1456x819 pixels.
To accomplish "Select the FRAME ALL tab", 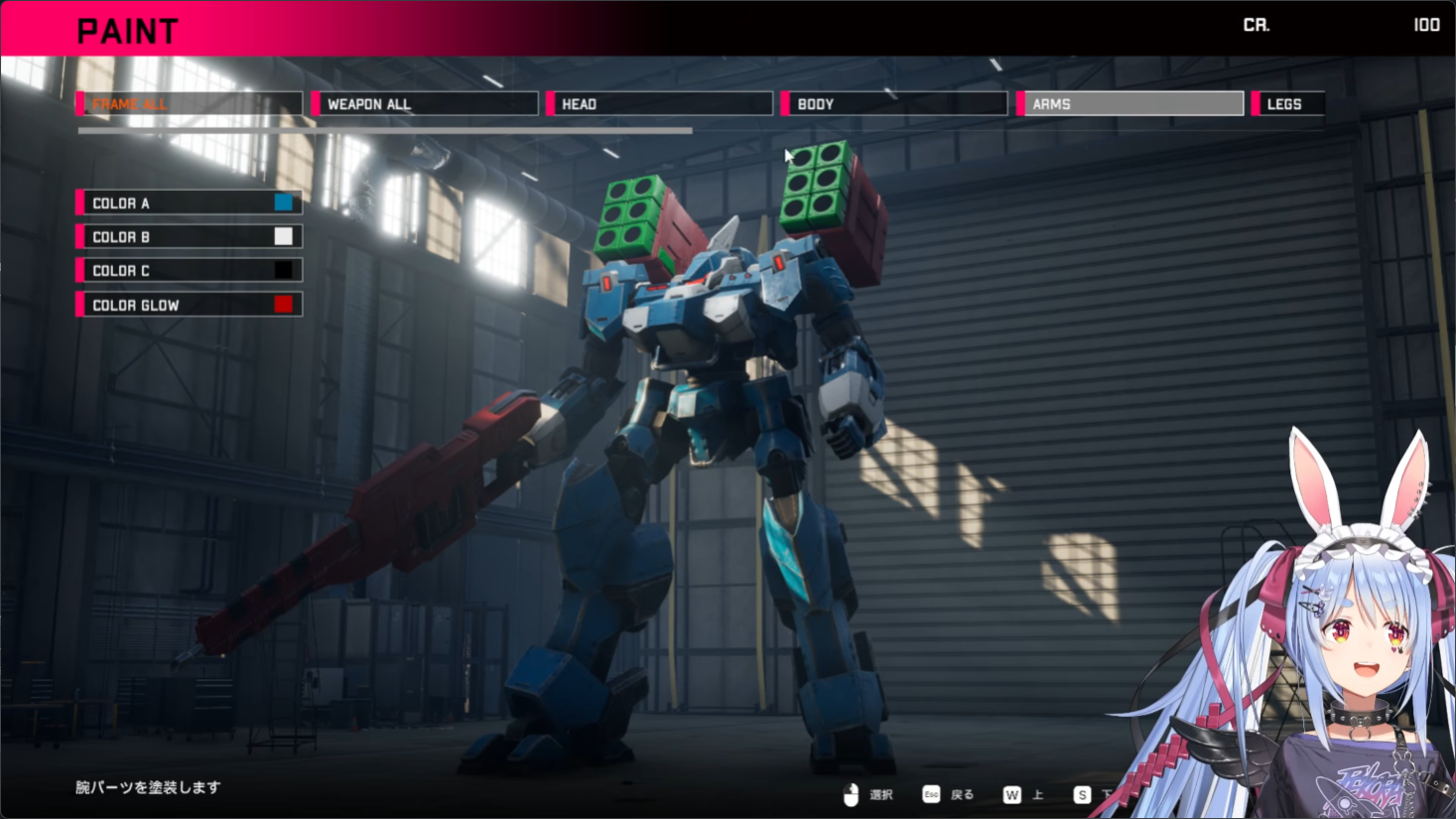I will pos(190,103).
